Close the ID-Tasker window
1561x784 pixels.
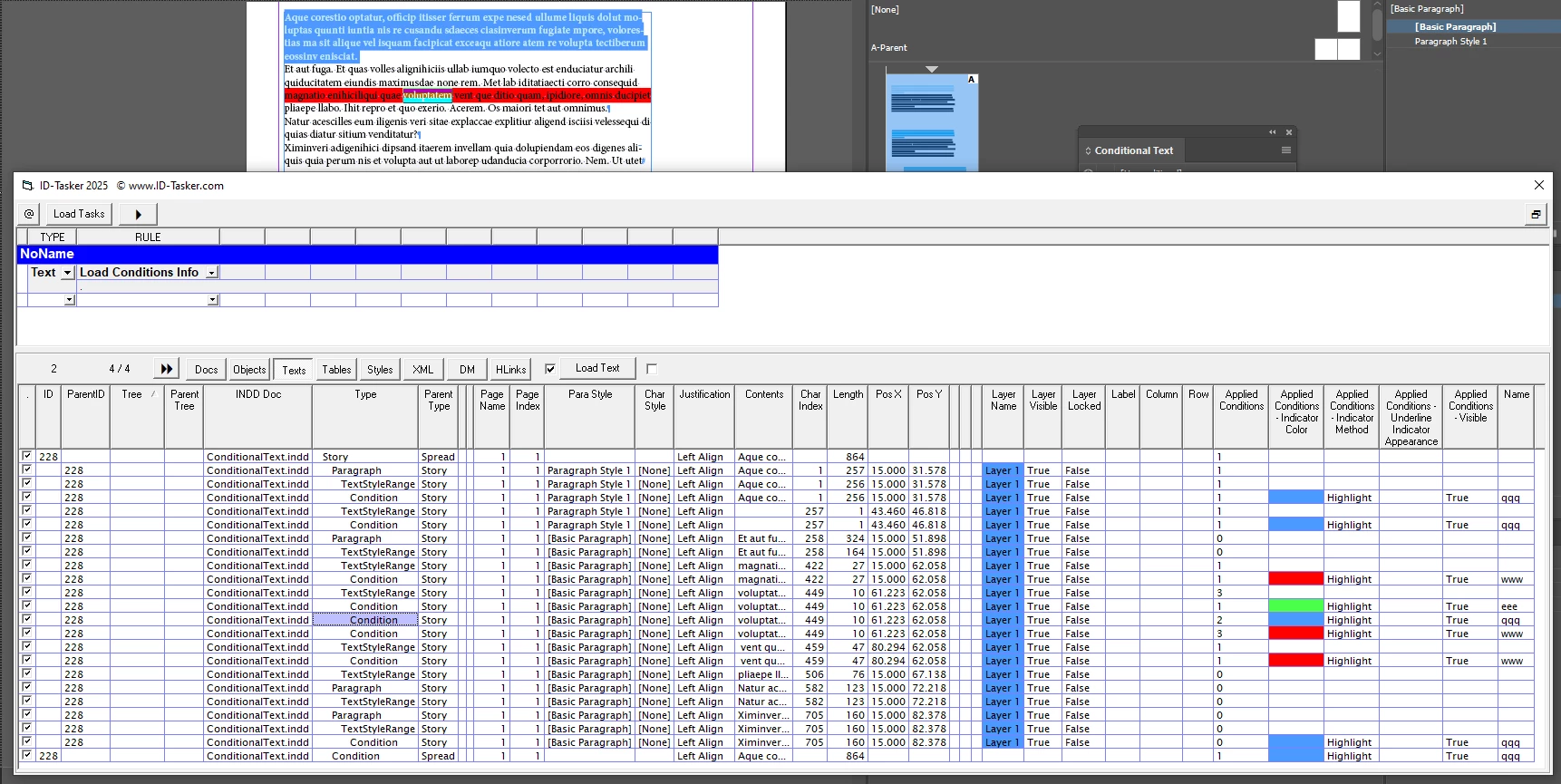click(1538, 185)
